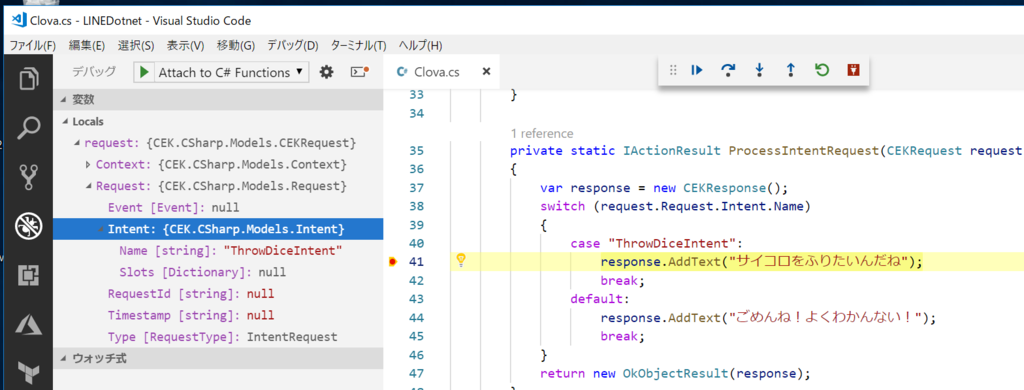The width and height of the screenshot is (1024, 390).
Task: Open the 移動(G) menu
Action: 236,46
